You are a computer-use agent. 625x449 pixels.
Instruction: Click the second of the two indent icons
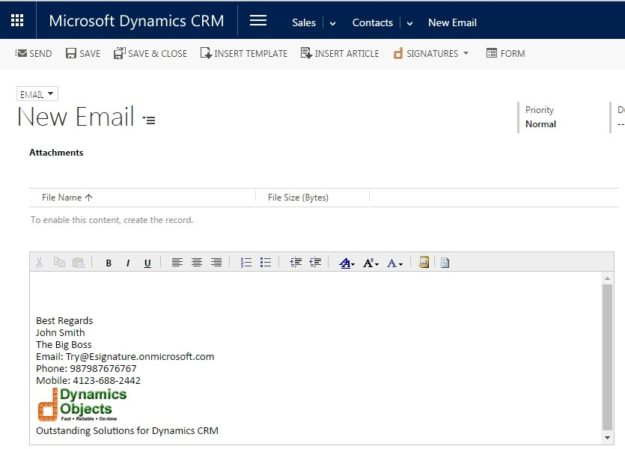[x=315, y=262]
